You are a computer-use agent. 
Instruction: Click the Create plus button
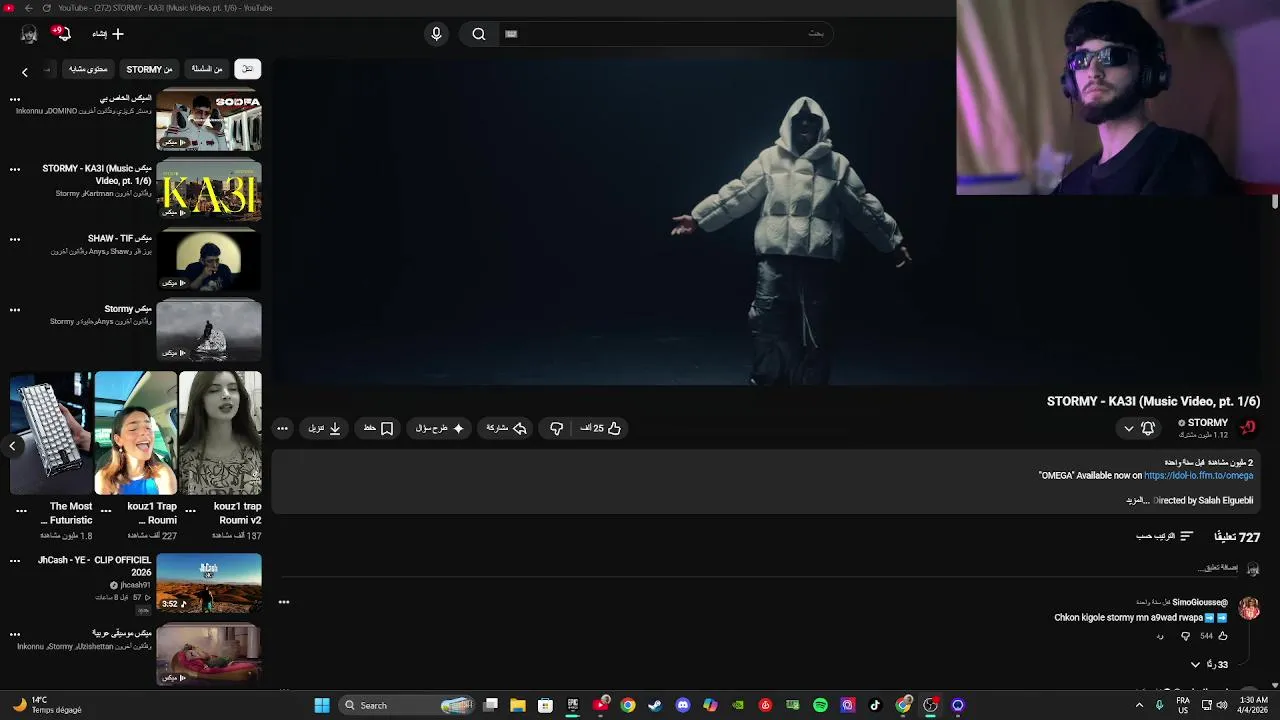click(x=108, y=34)
